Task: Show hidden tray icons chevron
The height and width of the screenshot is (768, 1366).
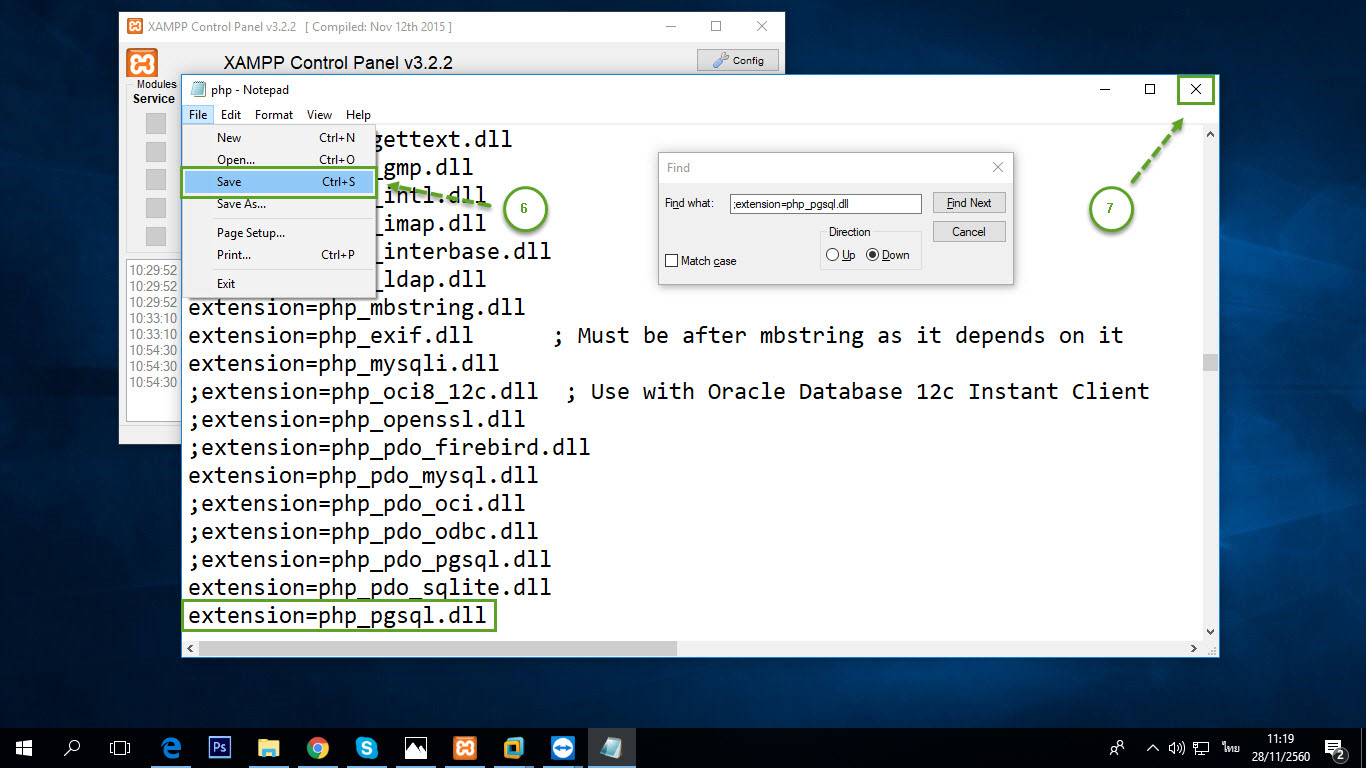Action: [x=1153, y=747]
